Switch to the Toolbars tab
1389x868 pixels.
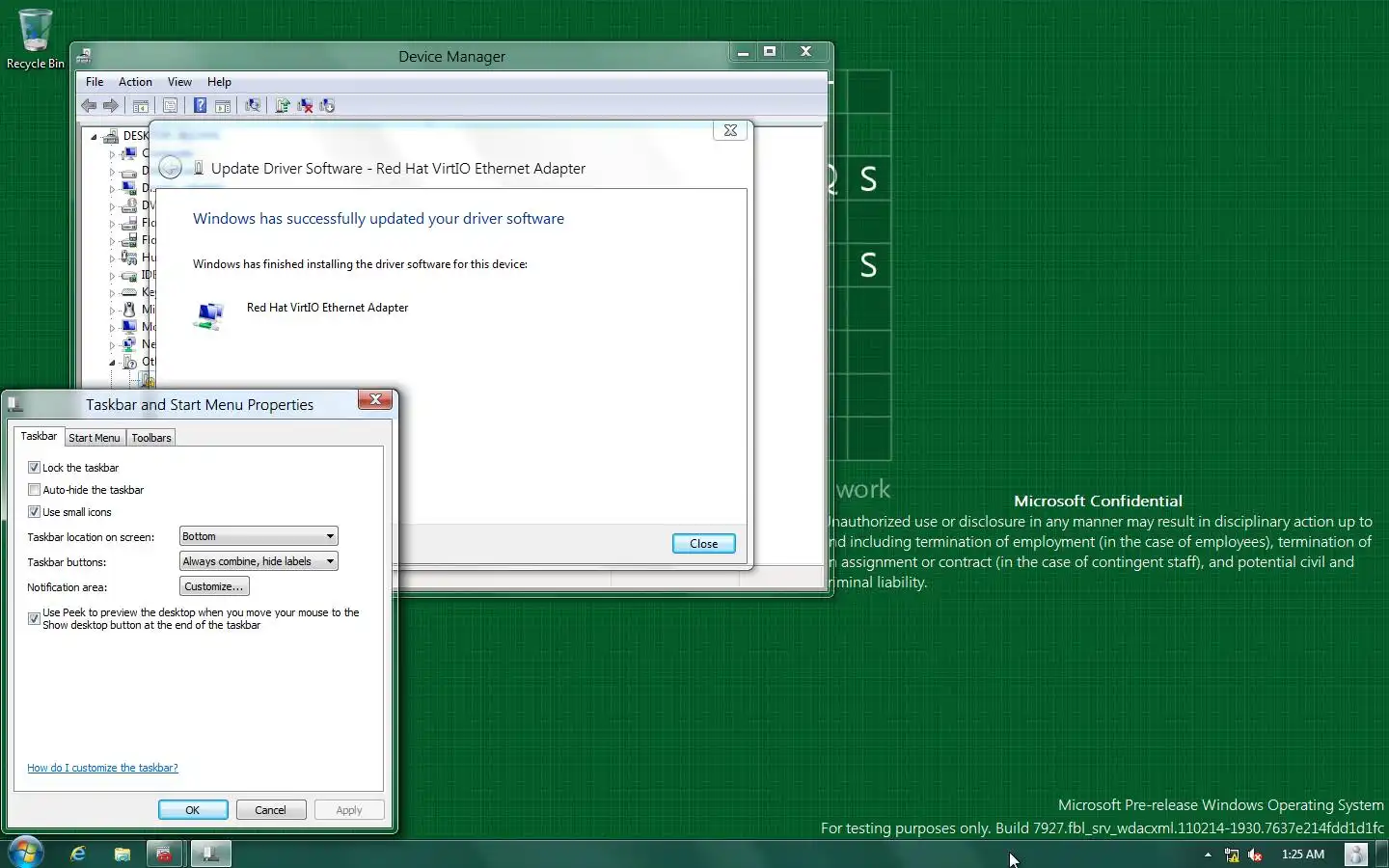(151, 438)
